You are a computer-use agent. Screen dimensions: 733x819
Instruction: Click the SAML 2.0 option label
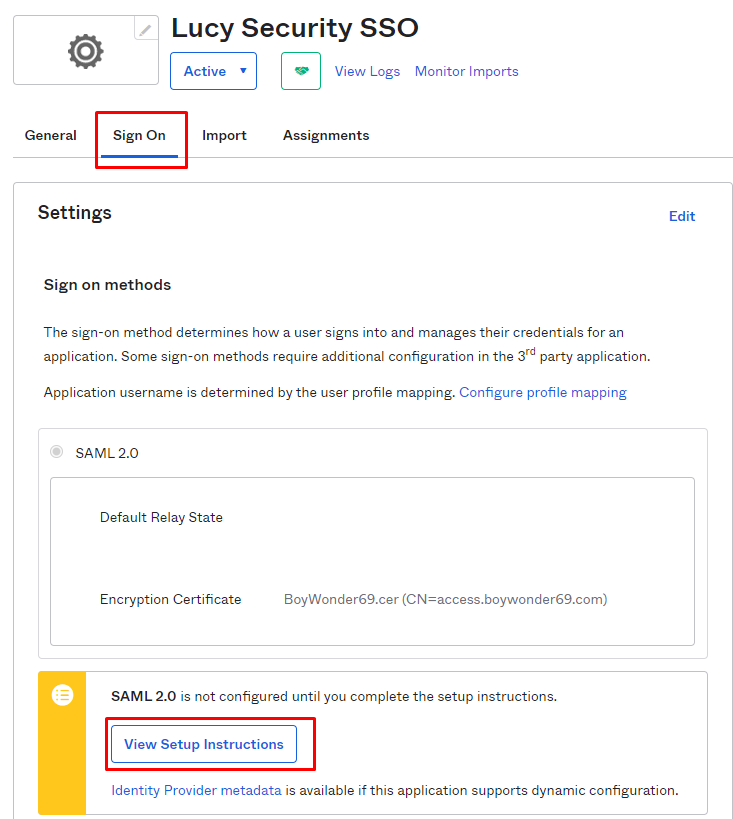coord(107,453)
